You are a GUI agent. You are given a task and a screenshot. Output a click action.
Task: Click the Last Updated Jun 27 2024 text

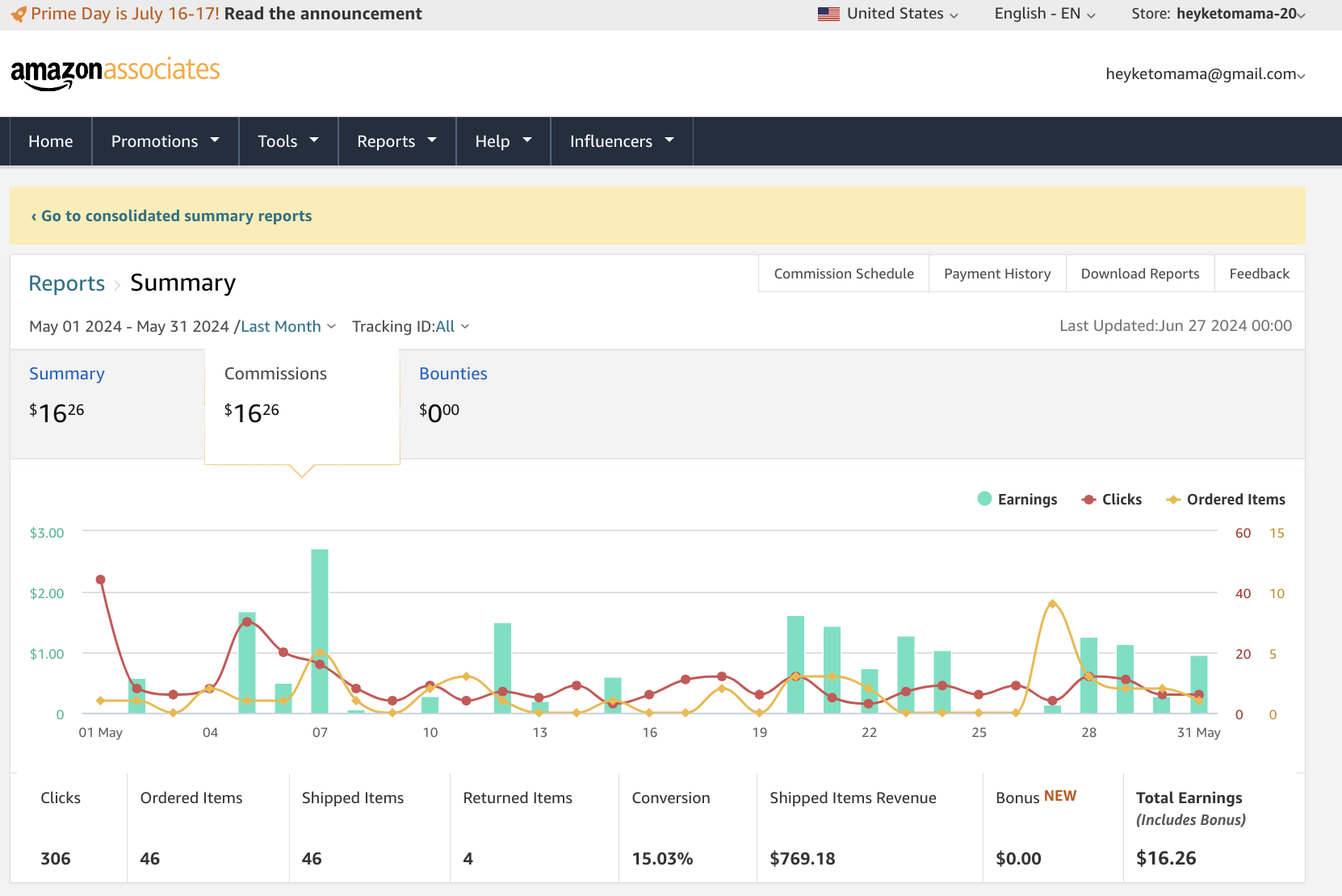pos(1176,325)
